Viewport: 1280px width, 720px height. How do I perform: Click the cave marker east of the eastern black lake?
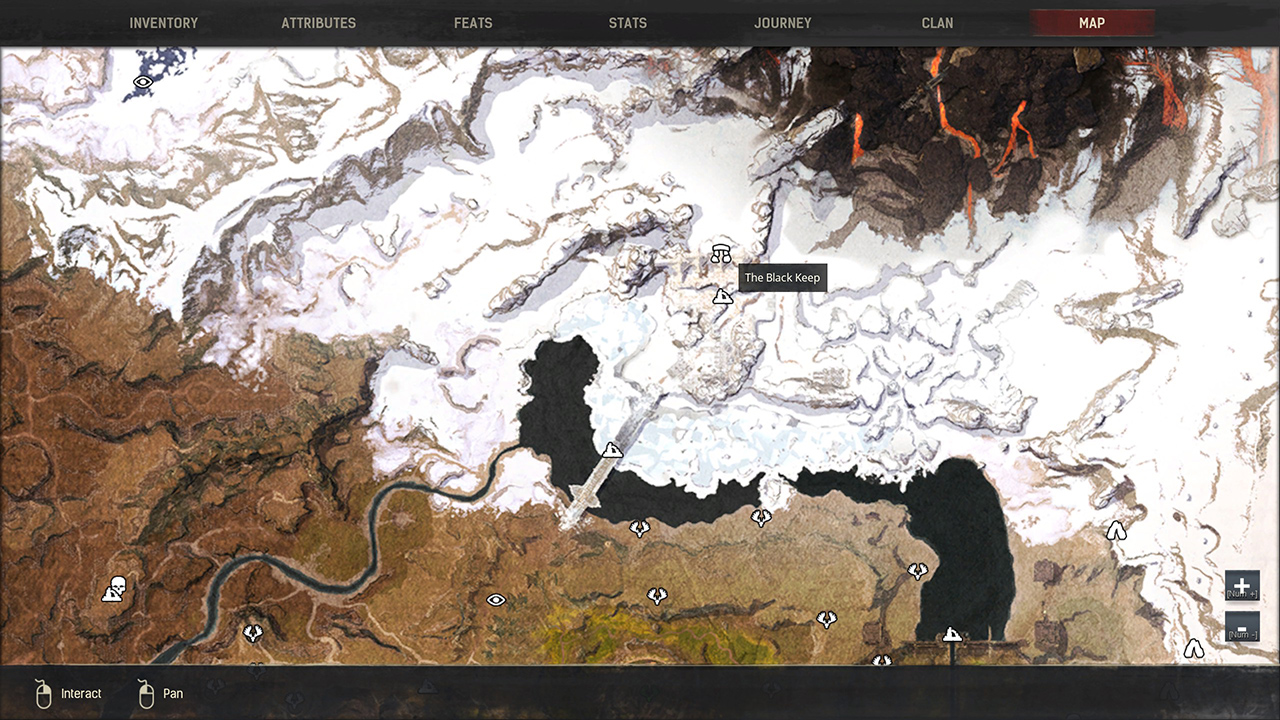point(1116,530)
